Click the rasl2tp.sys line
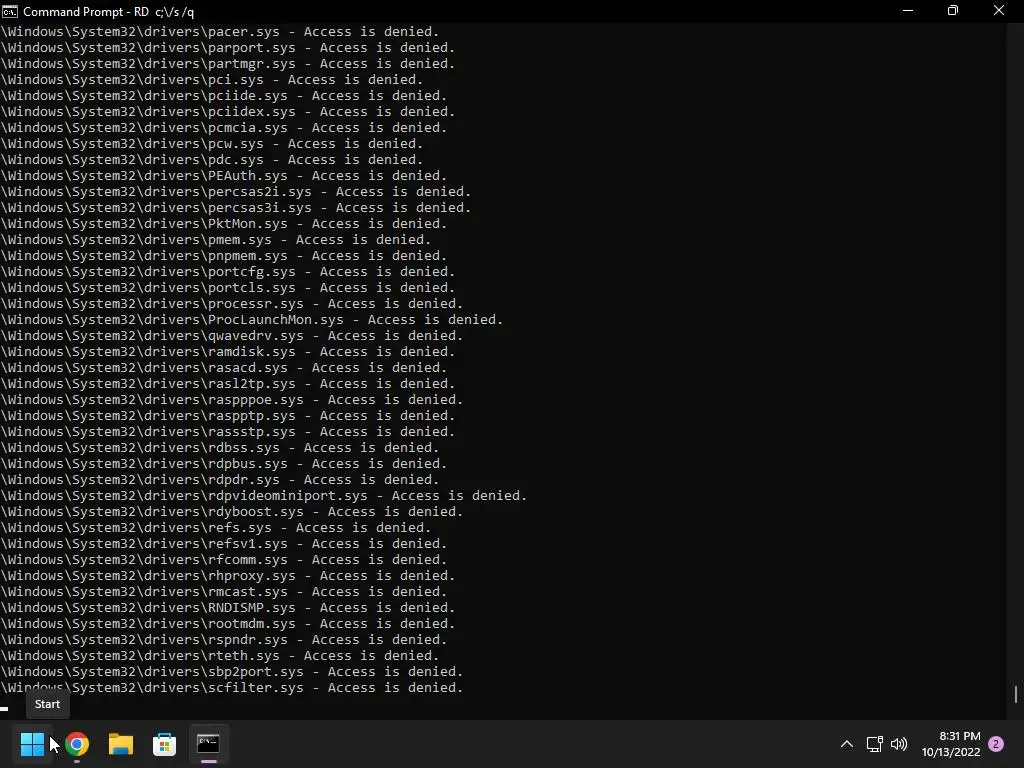Screen dimensions: 1024x768 (227, 383)
